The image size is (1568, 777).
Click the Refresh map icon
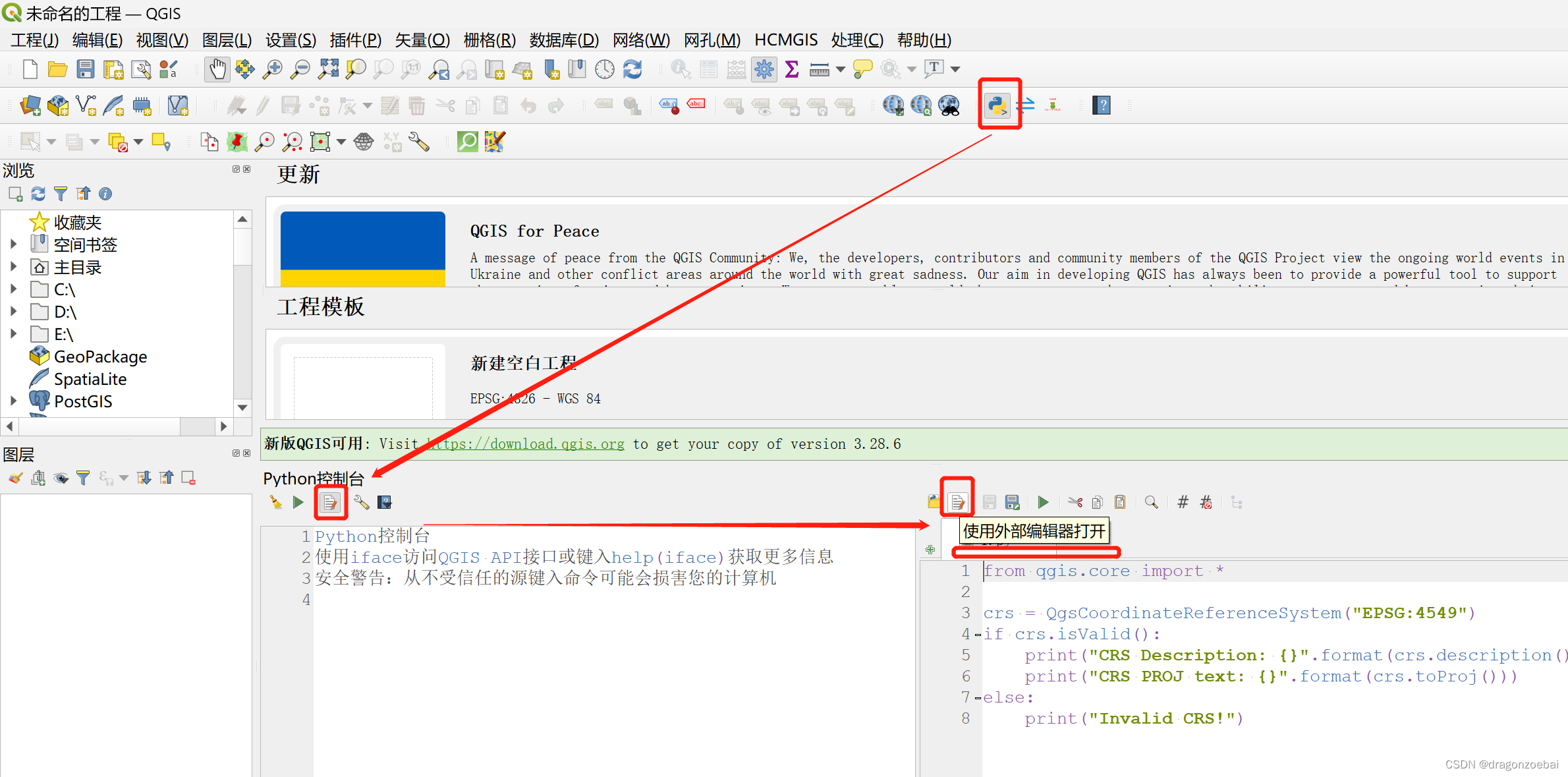click(632, 69)
